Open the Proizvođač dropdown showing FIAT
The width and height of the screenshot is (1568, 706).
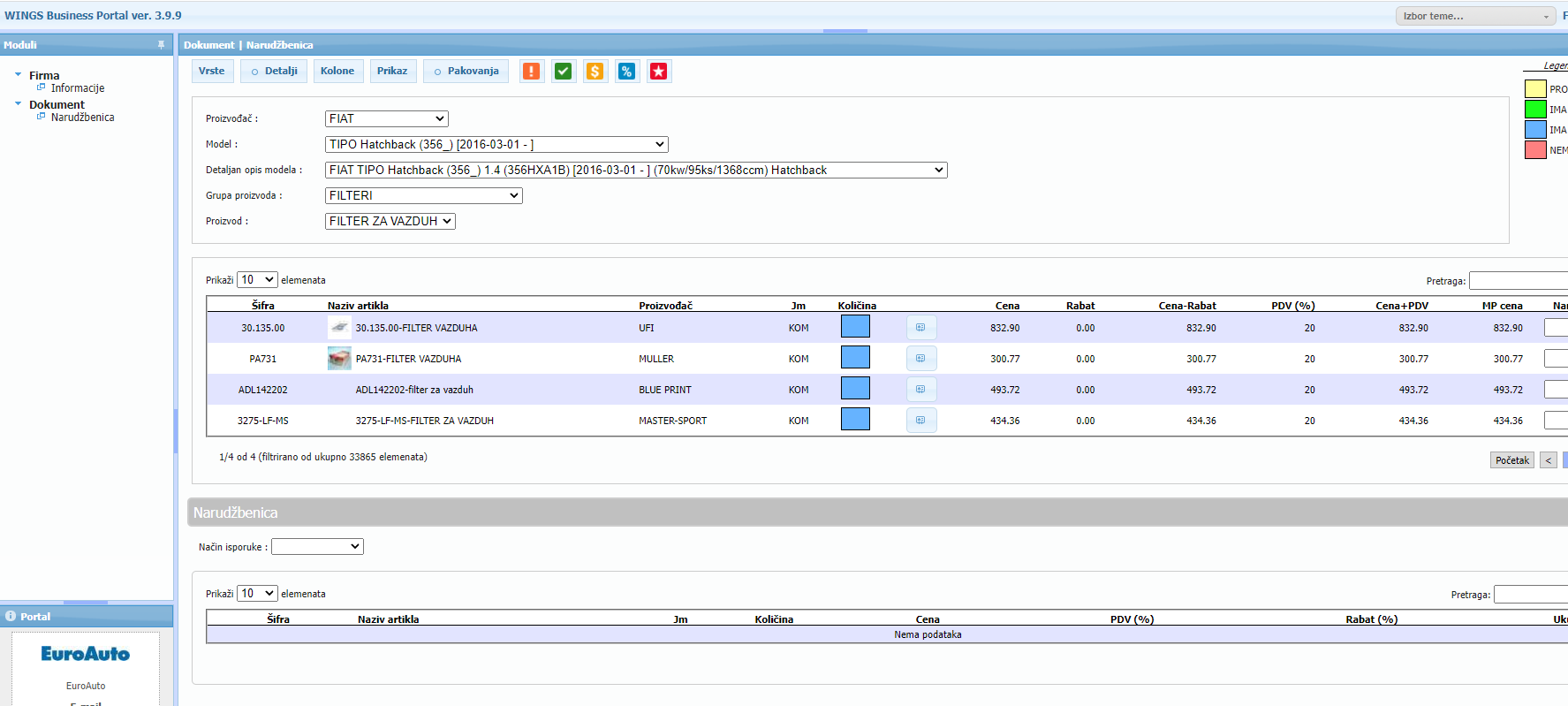click(387, 118)
